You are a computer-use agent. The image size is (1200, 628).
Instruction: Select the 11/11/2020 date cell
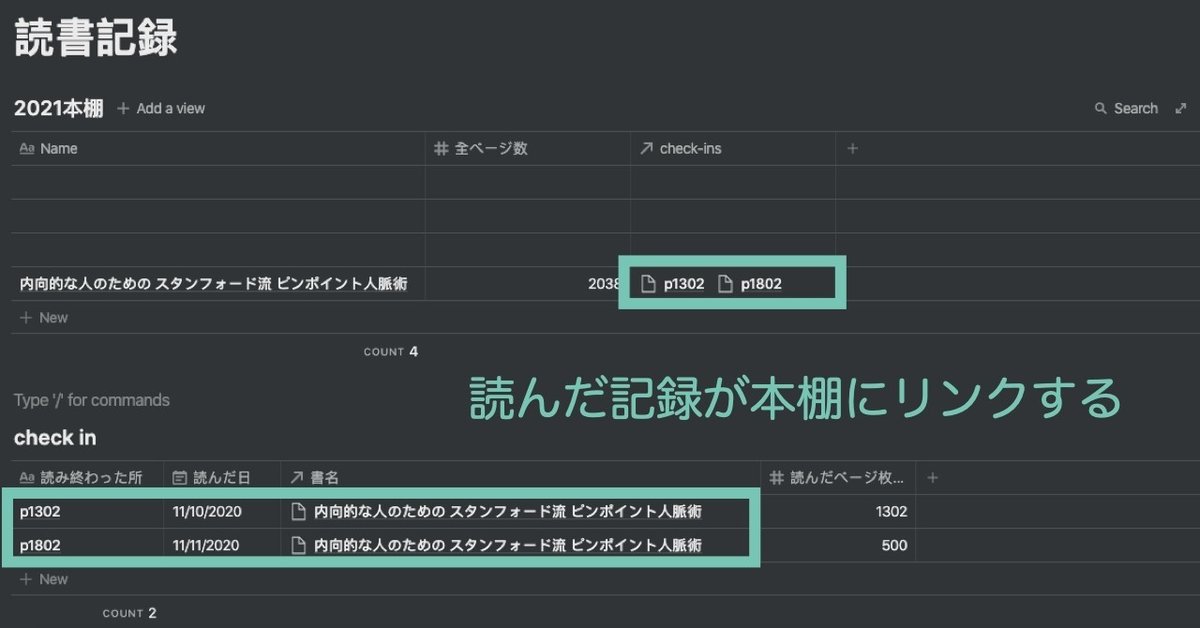pyautogui.click(x=222, y=545)
